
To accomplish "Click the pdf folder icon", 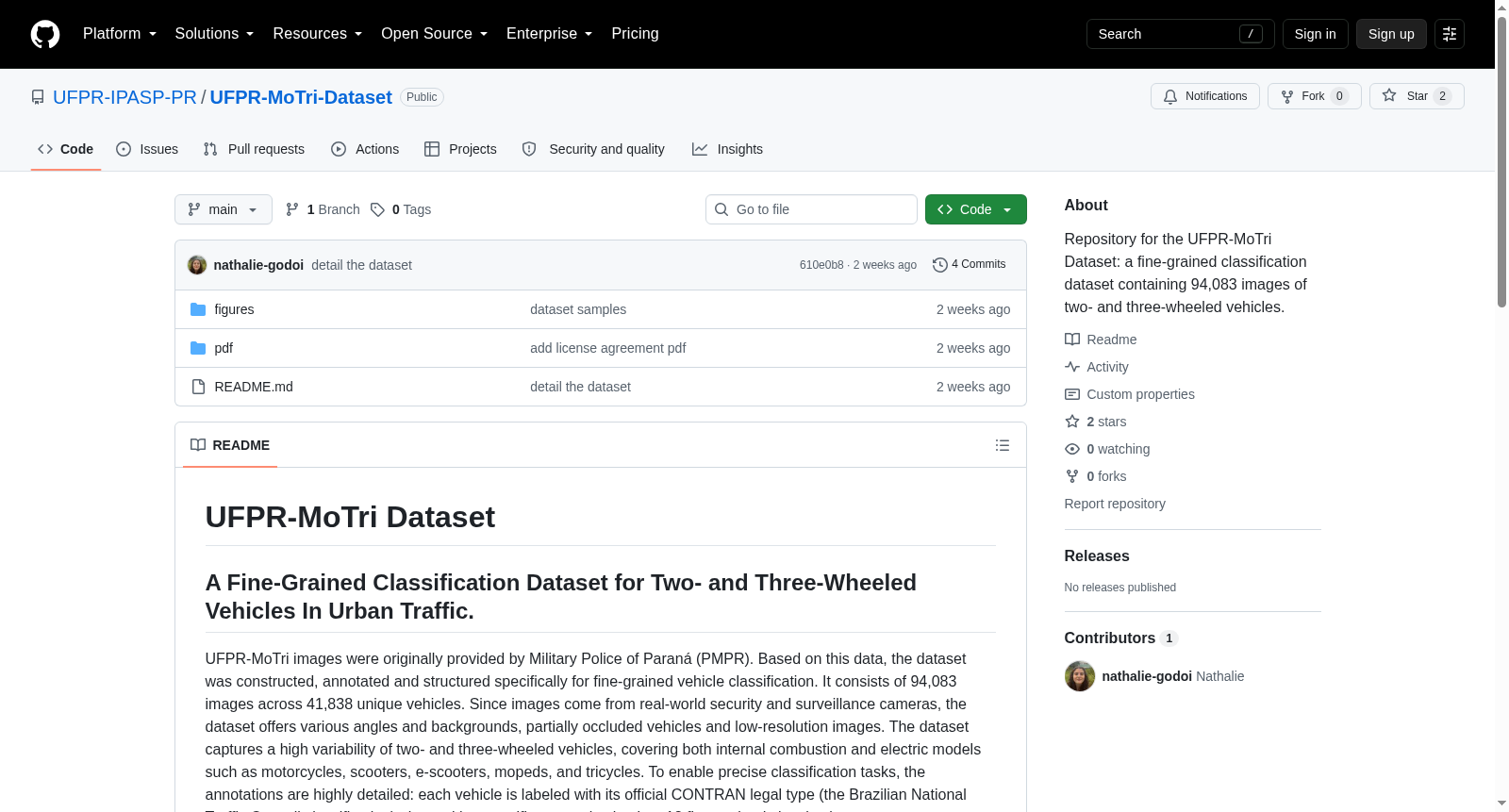I will pyautogui.click(x=198, y=348).
